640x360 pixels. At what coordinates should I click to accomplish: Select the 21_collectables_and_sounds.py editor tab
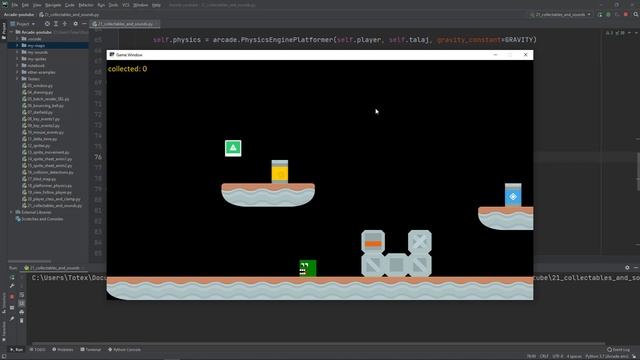point(124,24)
